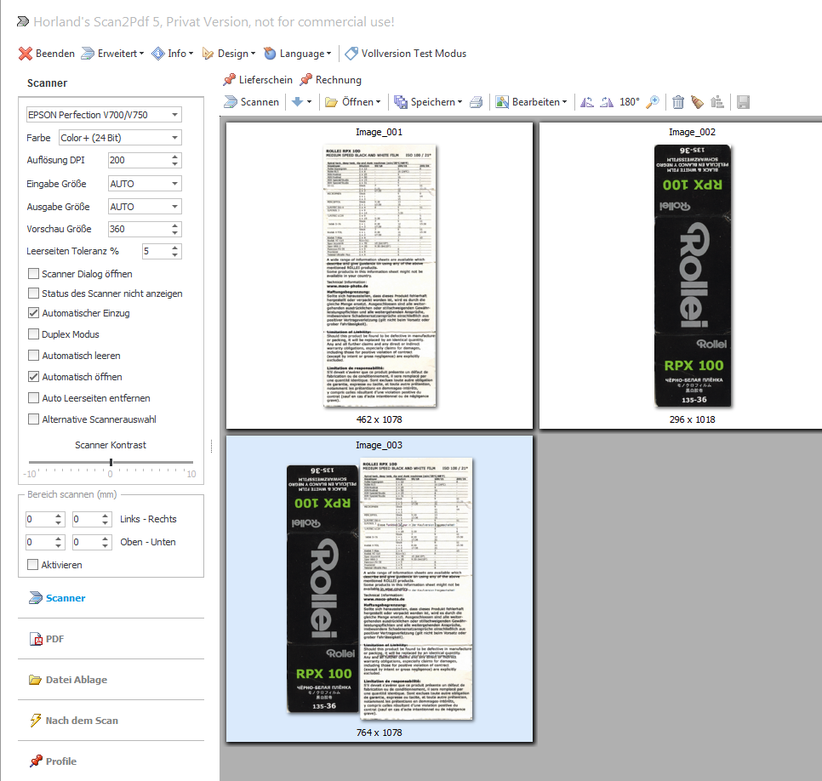Increase Leerseiten Toleranz percentage
The height and width of the screenshot is (781, 822).
coord(175,247)
